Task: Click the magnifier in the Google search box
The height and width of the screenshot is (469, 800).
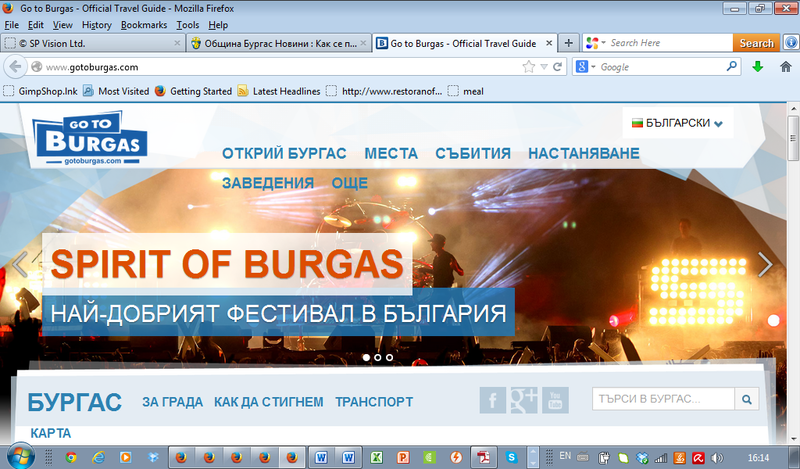Action: [732, 66]
